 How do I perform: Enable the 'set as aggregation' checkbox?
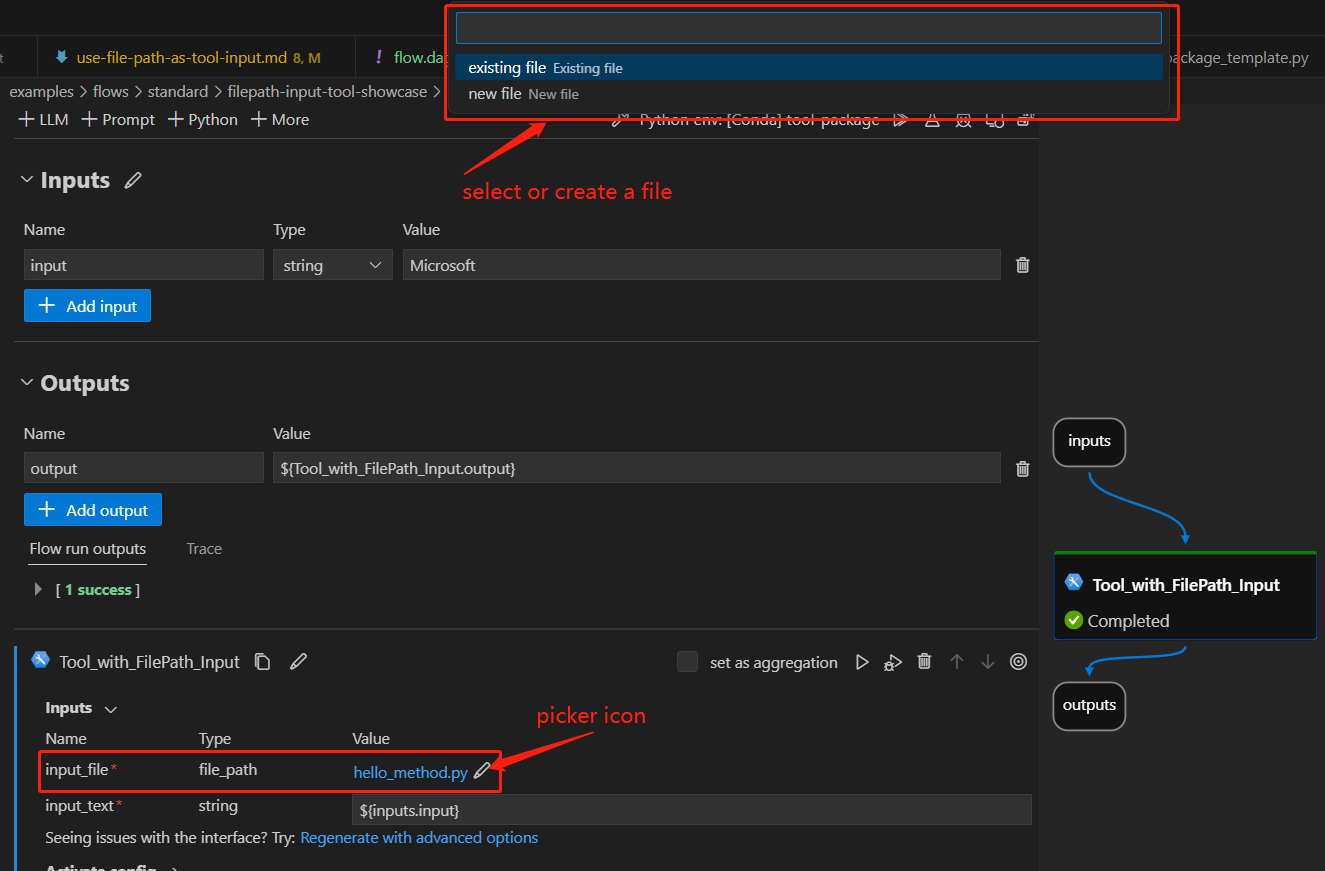point(687,662)
